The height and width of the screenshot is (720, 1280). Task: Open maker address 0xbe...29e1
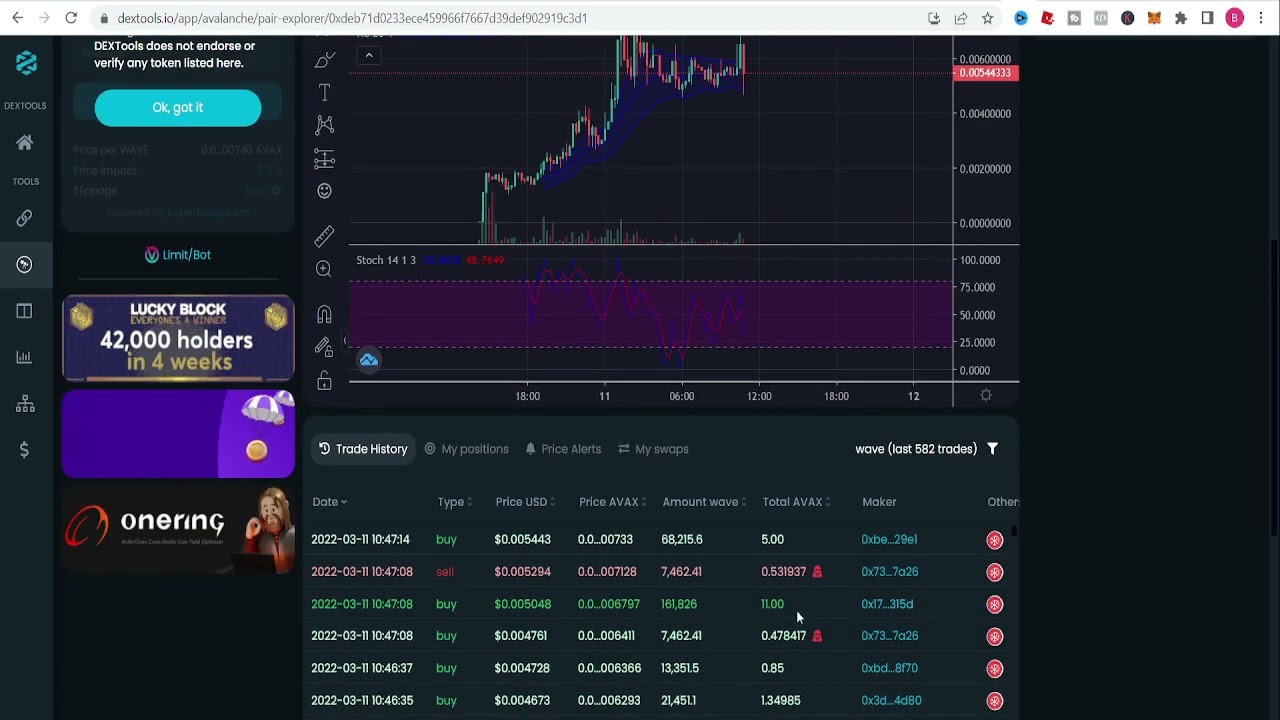pos(889,540)
